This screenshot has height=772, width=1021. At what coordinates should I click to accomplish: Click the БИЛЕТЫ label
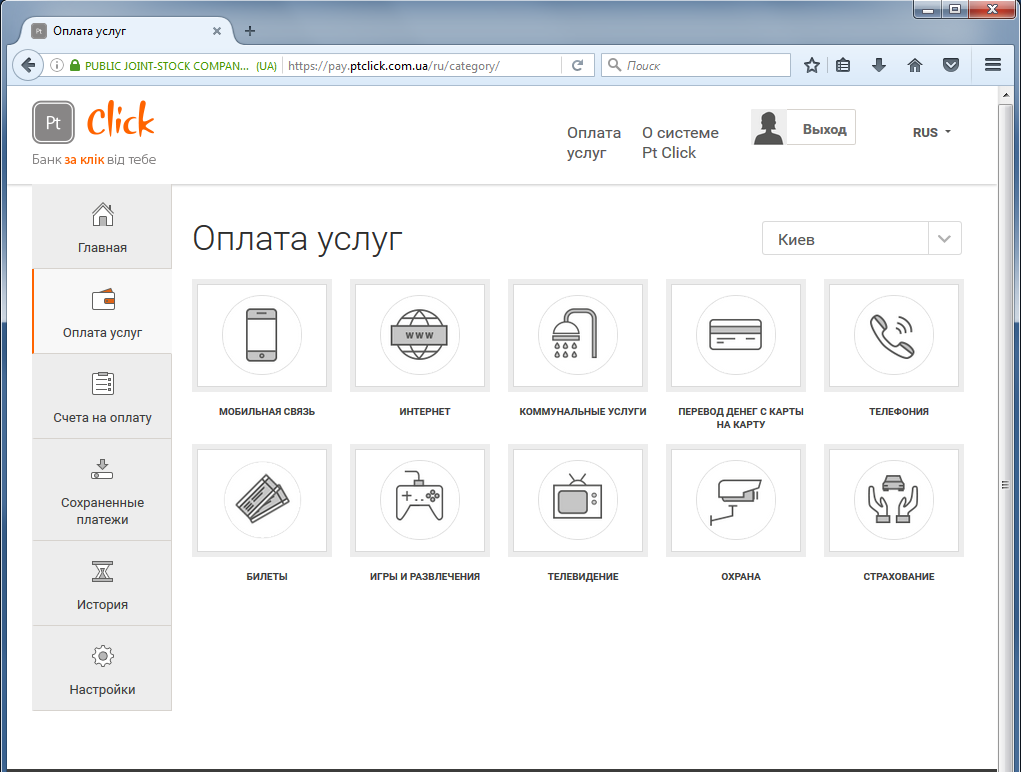[x=267, y=576]
